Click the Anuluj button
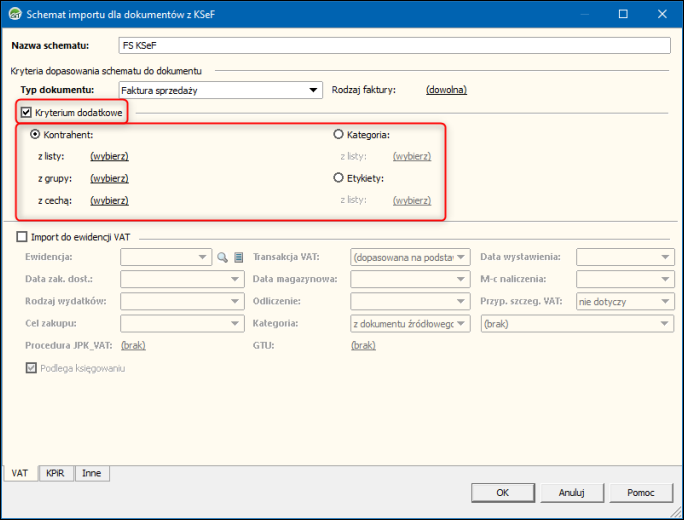The width and height of the screenshot is (684, 520). [x=571, y=493]
